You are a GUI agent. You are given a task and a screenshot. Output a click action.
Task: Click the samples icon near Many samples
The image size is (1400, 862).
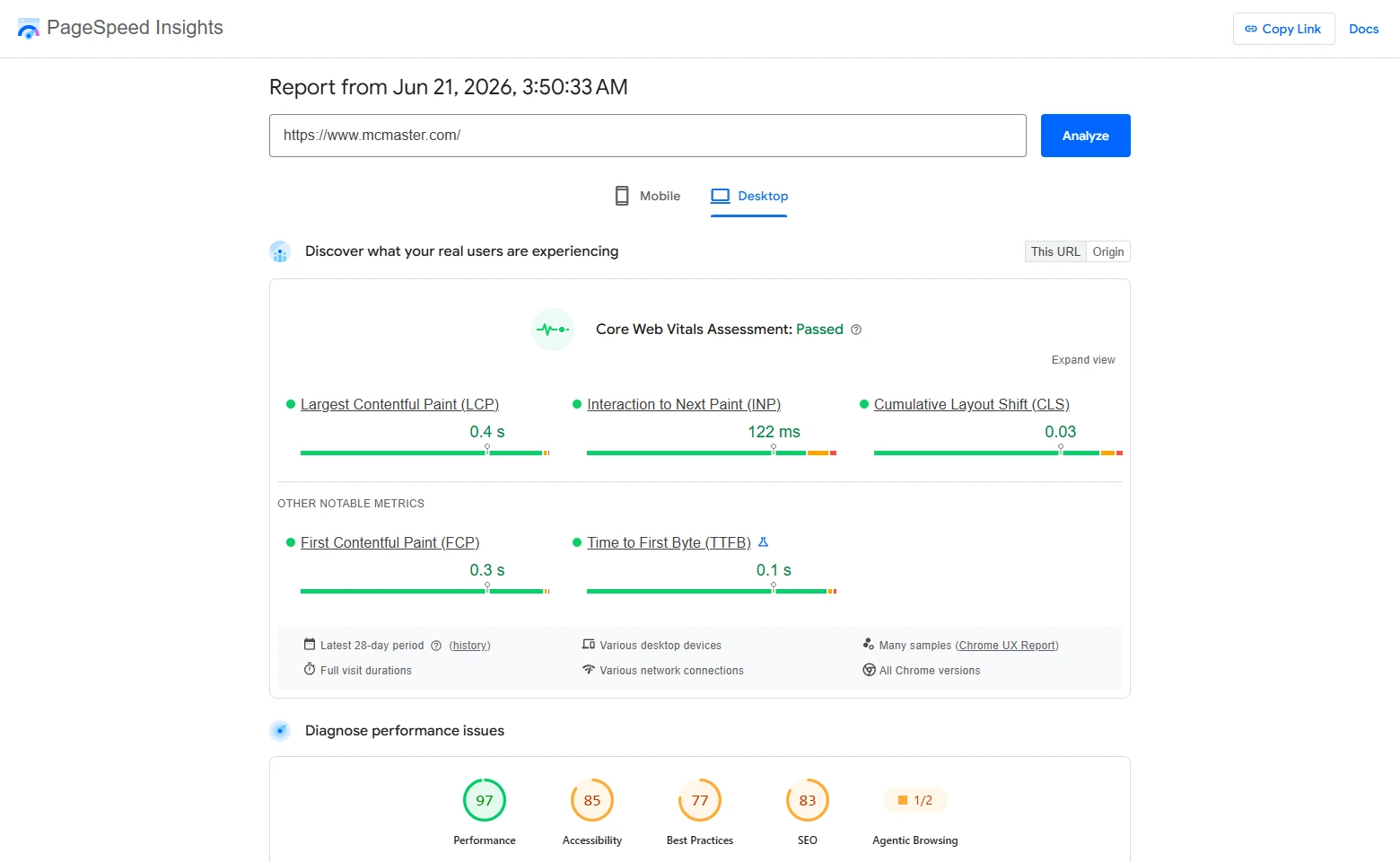click(868, 644)
